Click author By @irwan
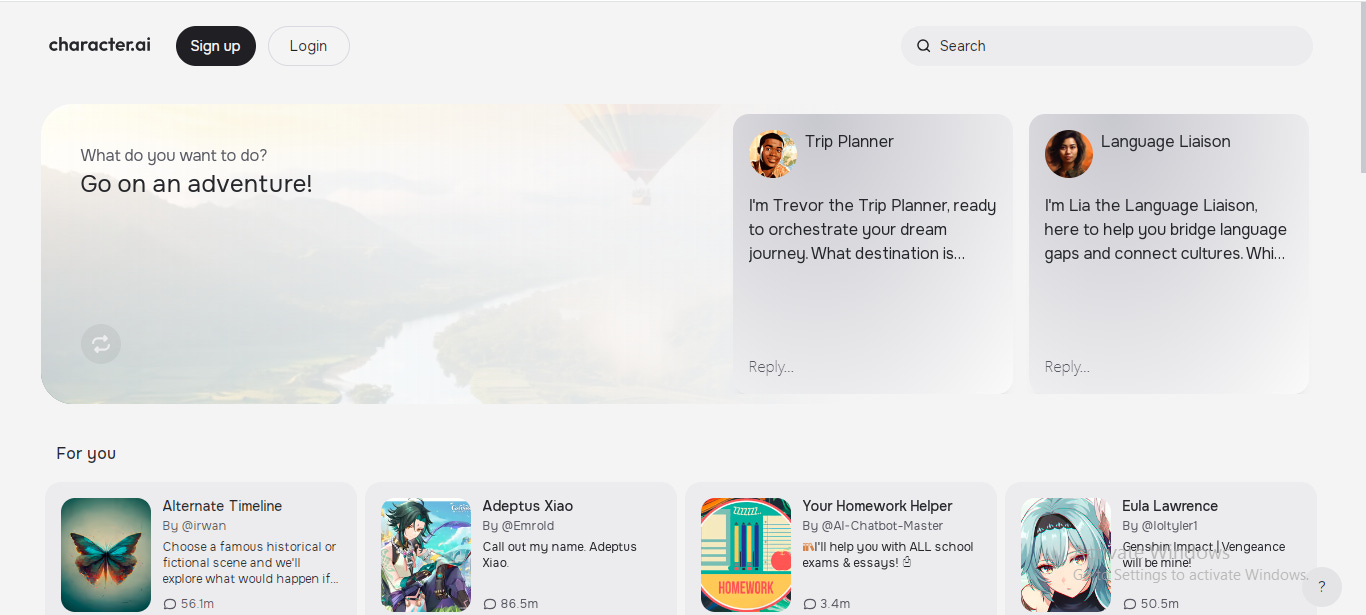Image resolution: width=1366 pixels, height=615 pixels. pos(195,526)
